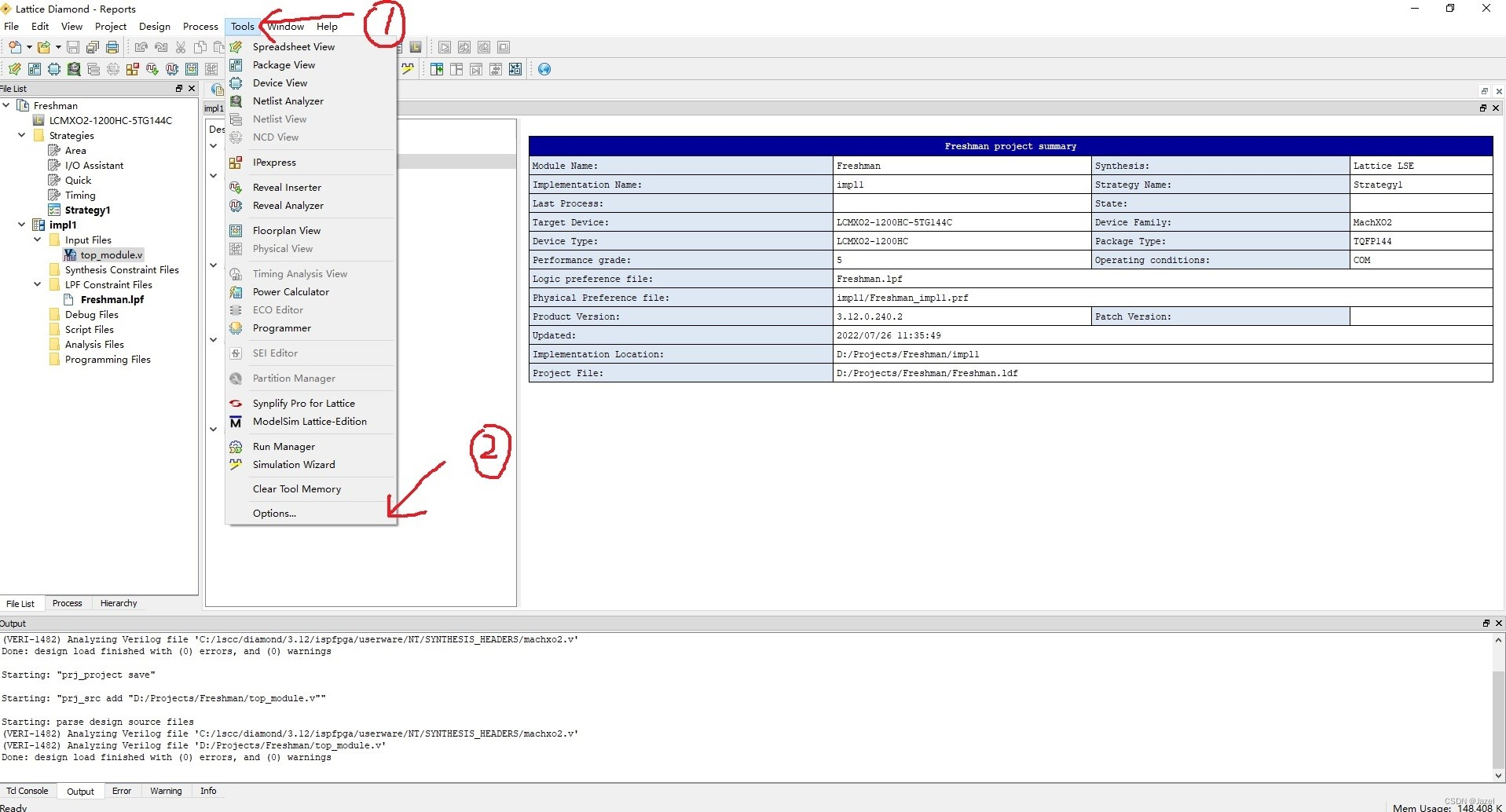Collapse the Input Files folder
This screenshot has width=1506, height=812.
pos(38,240)
